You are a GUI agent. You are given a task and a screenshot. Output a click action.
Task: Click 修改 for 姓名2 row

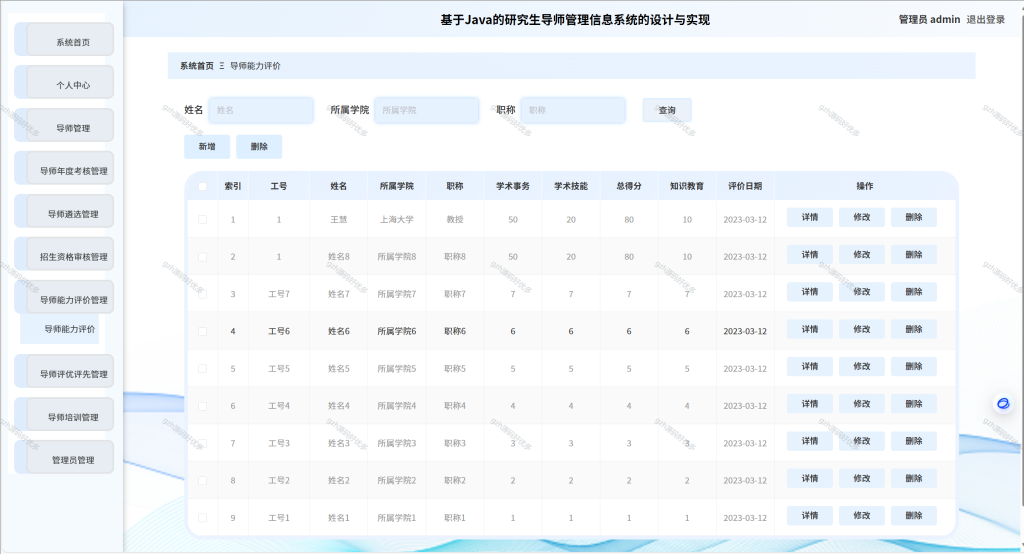[861, 478]
